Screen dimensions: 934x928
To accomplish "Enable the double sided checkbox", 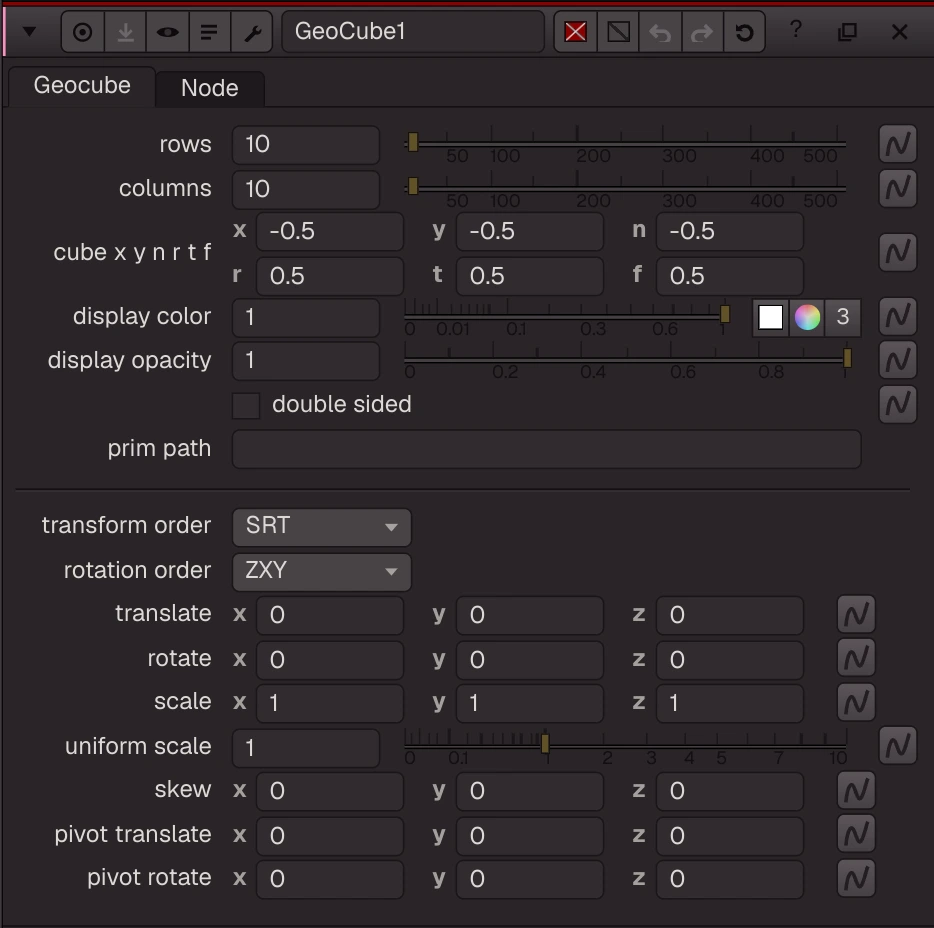I will 246,406.
